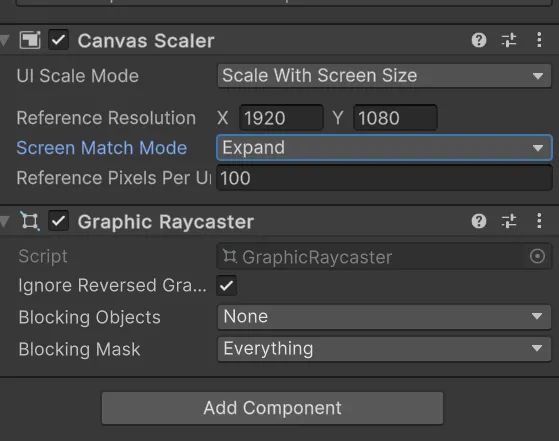Open the Blocking Objects dropdown
This screenshot has width=559, height=441.
click(x=384, y=317)
